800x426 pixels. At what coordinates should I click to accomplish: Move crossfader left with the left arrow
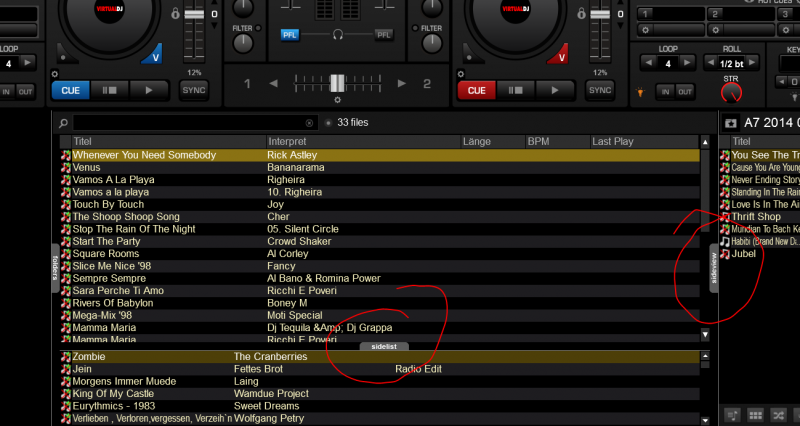[x=274, y=83]
